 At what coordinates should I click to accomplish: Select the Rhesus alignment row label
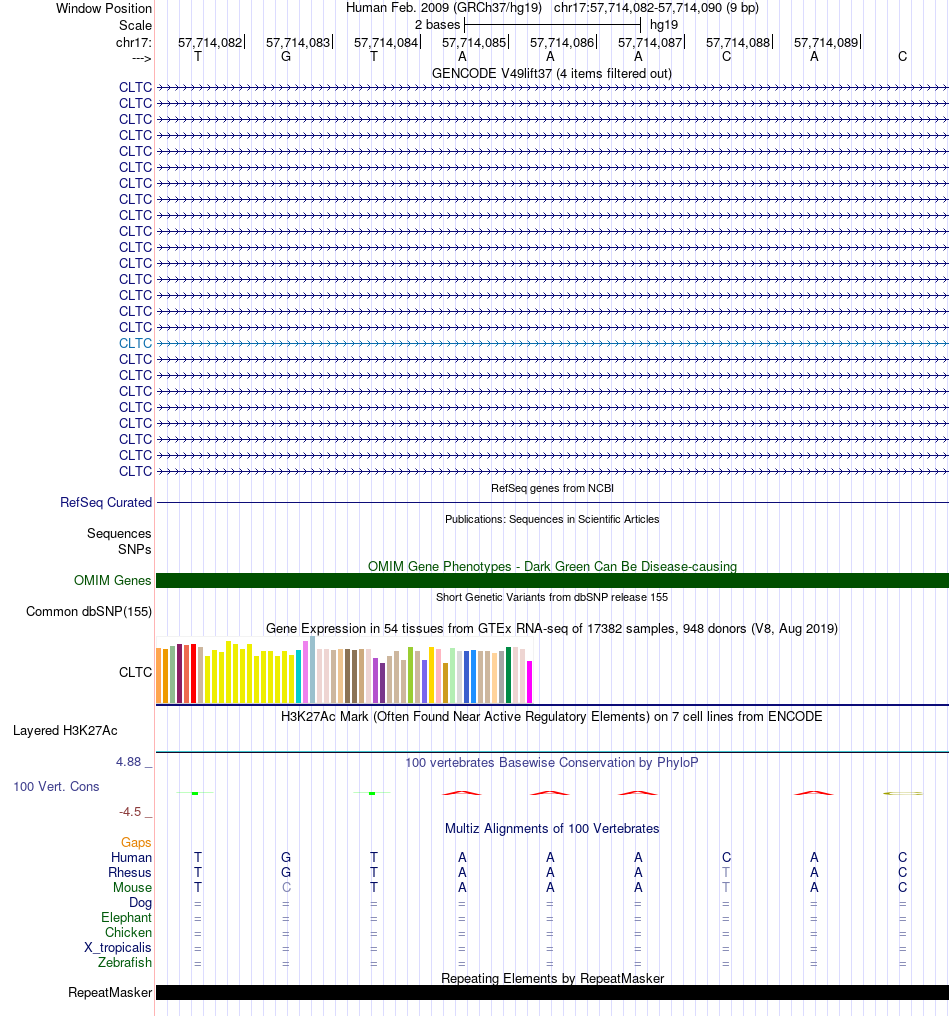click(x=130, y=872)
